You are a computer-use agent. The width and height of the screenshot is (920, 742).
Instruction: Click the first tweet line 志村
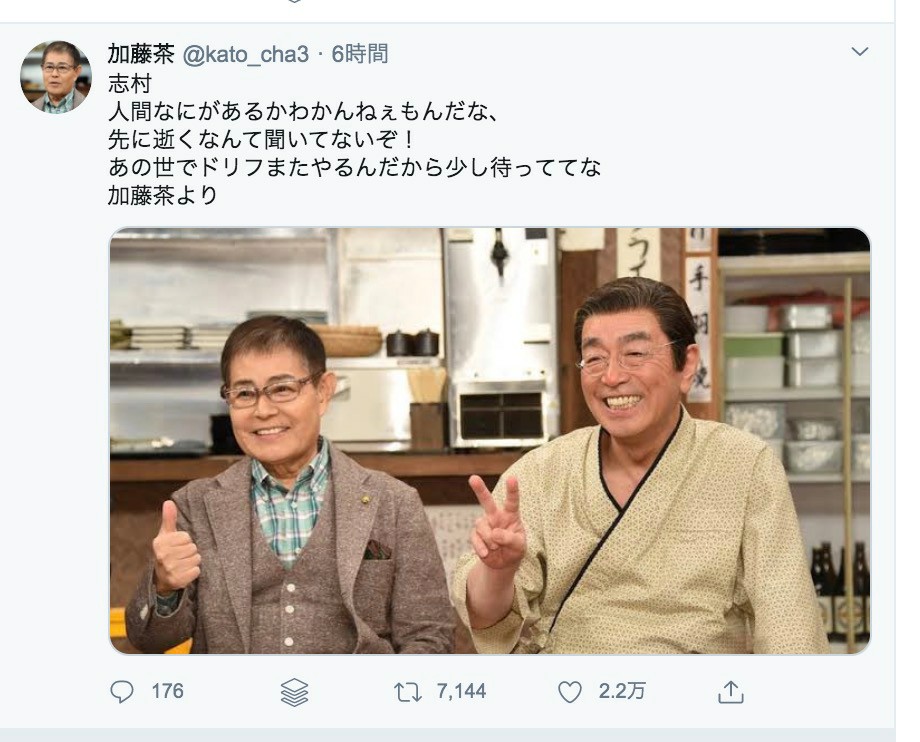[x=130, y=83]
